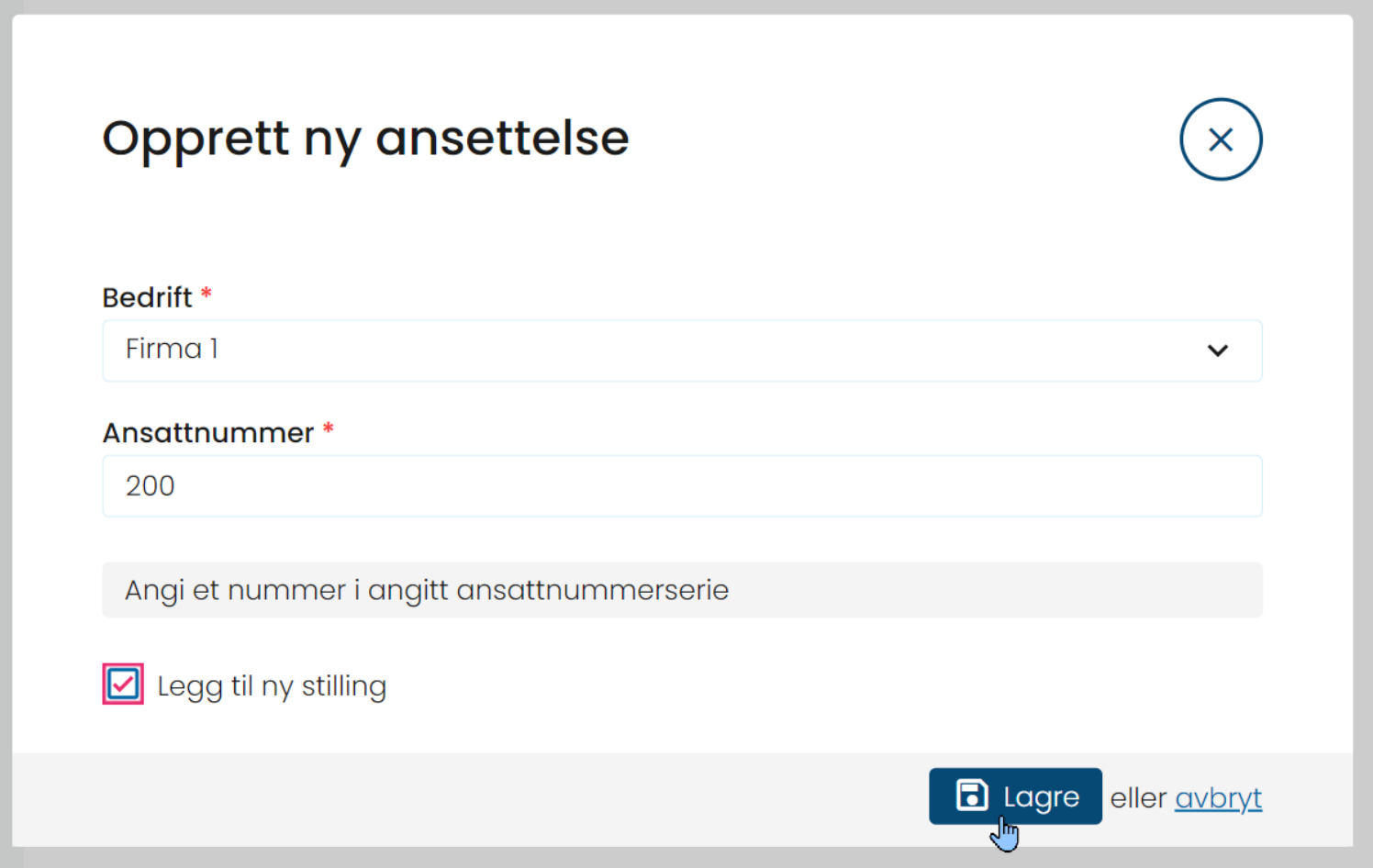Uncheck the pink-outlined checkbox
Viewport: 1373px width, 868px height.
coord(123,684)
